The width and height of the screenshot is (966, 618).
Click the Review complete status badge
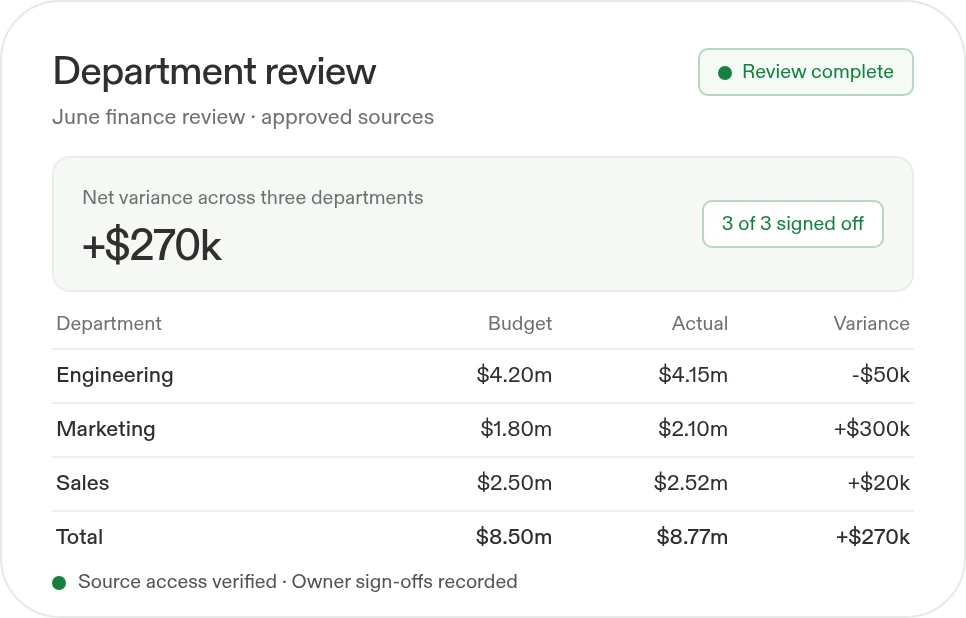805,72
